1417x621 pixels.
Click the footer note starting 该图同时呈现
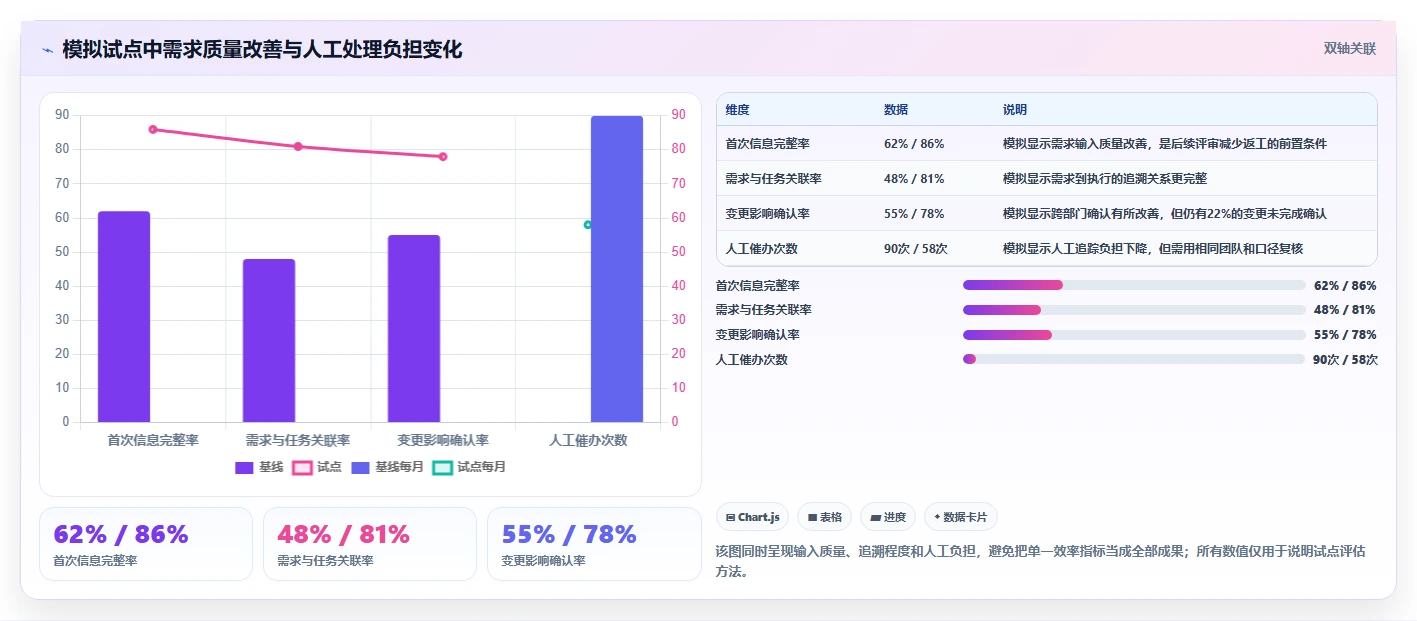(1041, 561)
